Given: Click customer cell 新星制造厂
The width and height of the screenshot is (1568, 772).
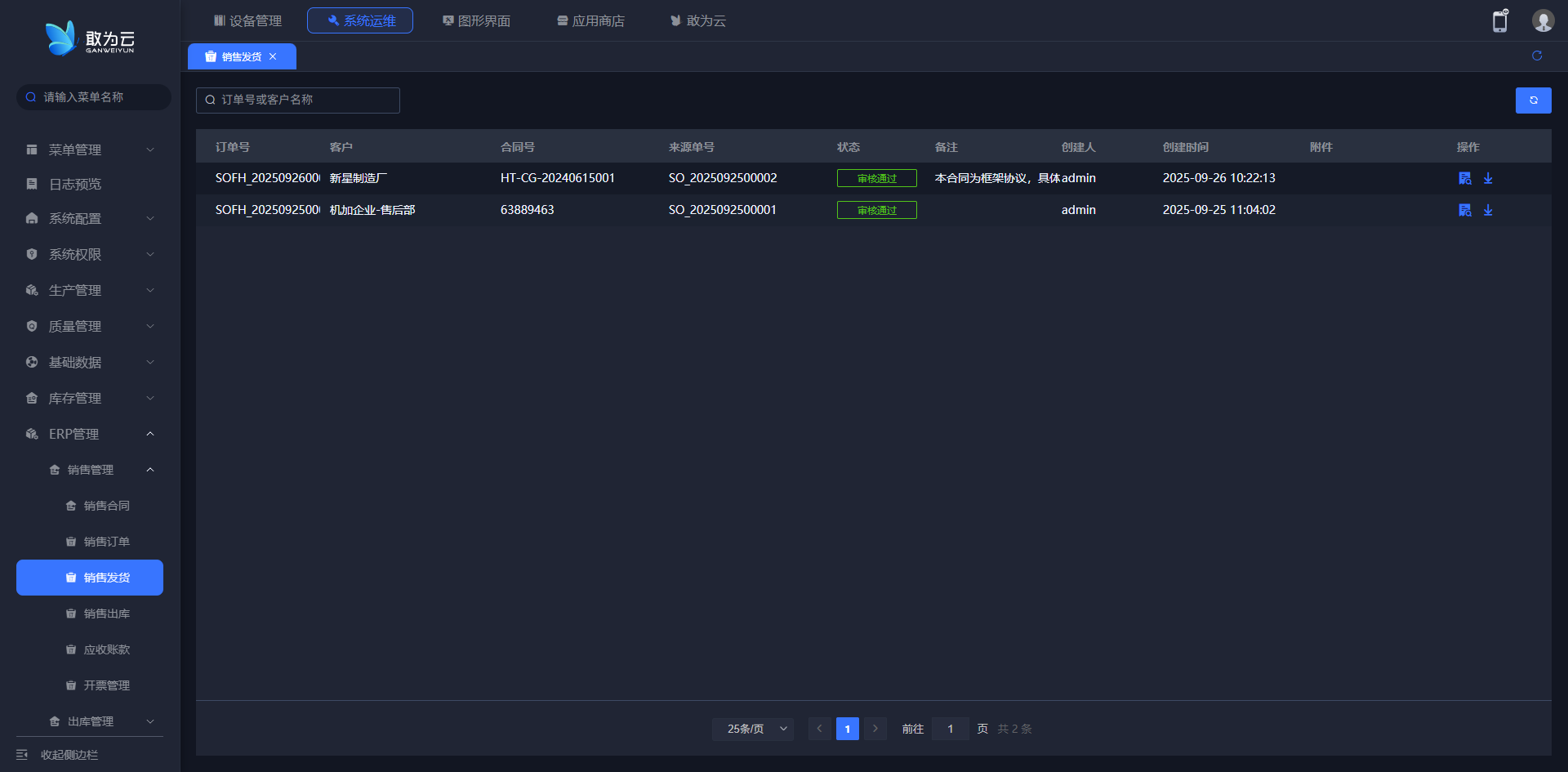Looking at the screenshot, I should point(359,178).
